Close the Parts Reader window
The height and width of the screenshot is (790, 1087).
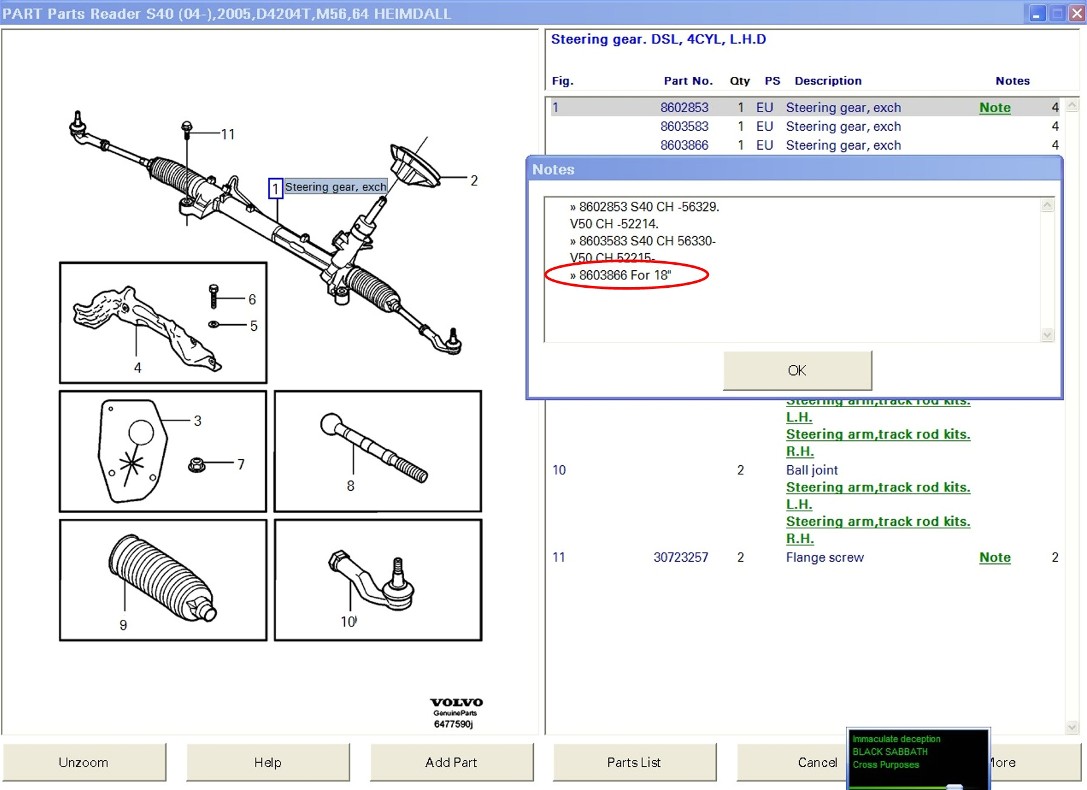point(1077,13)
